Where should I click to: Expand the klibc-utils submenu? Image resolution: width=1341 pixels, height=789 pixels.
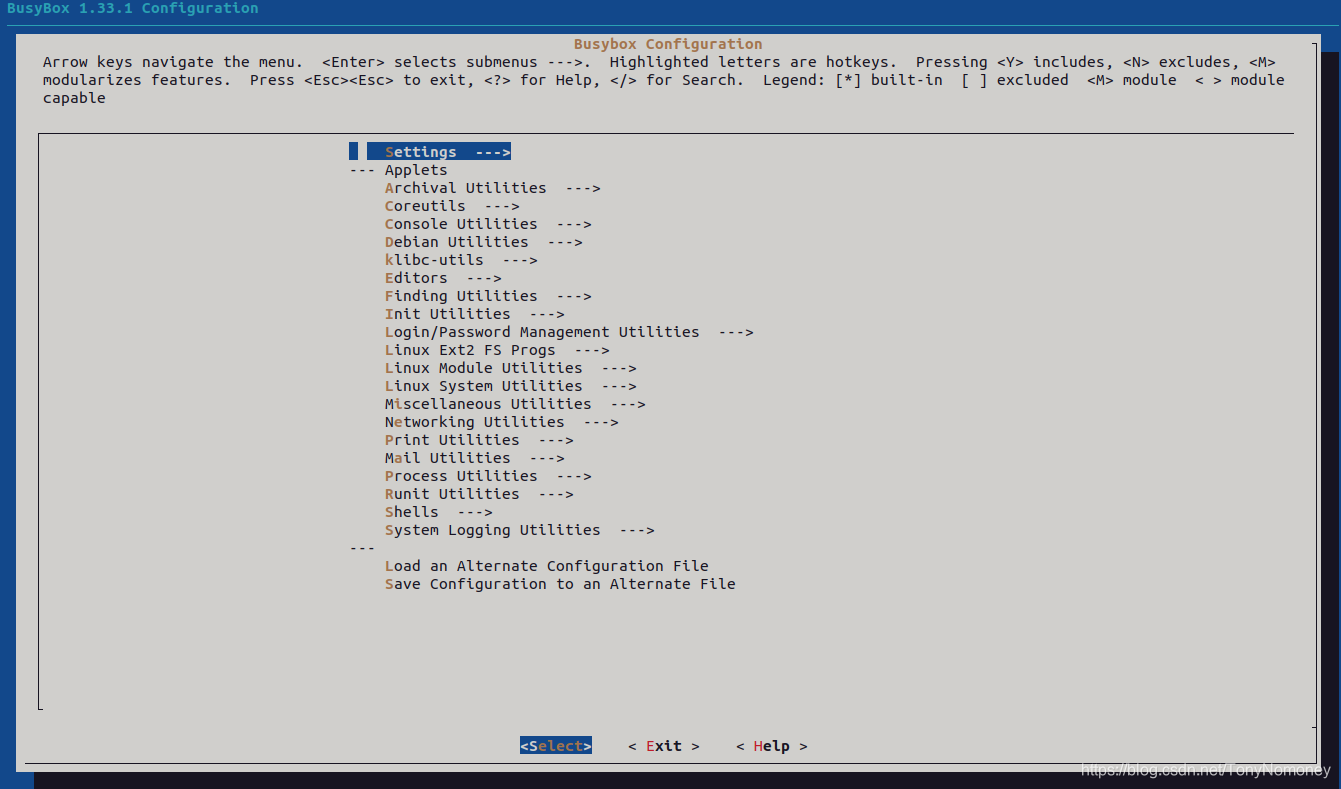click(434, 259)
